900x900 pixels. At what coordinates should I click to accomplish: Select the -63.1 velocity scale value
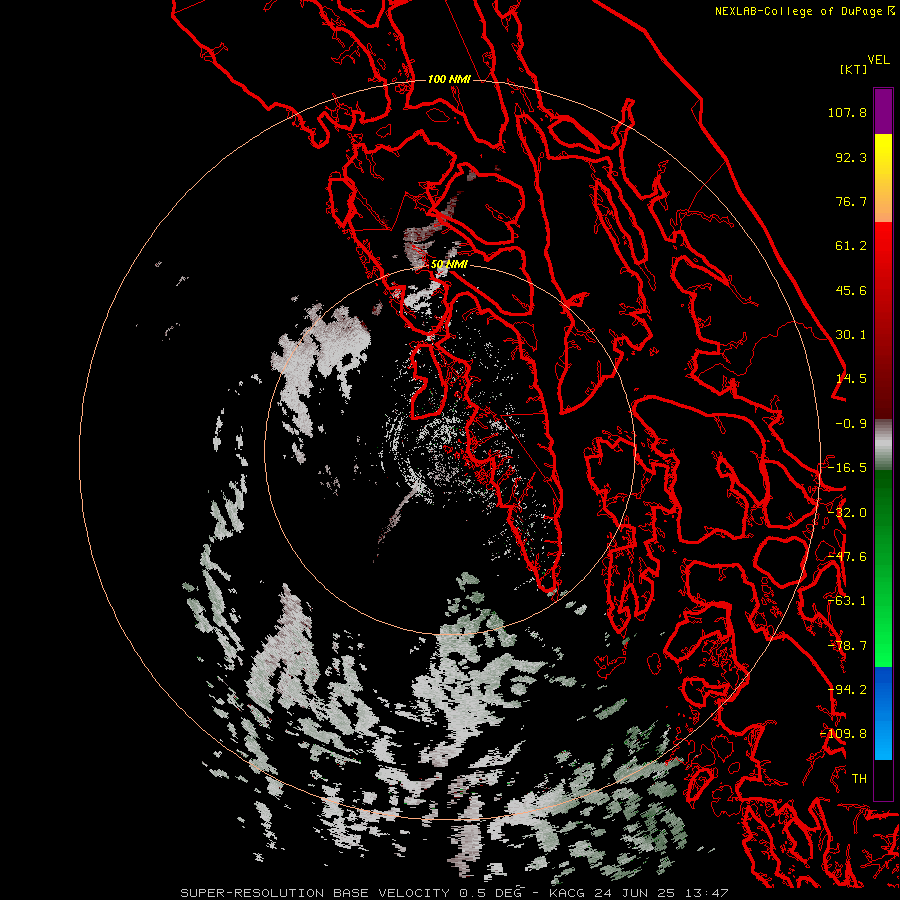click(x=847, y=601)
